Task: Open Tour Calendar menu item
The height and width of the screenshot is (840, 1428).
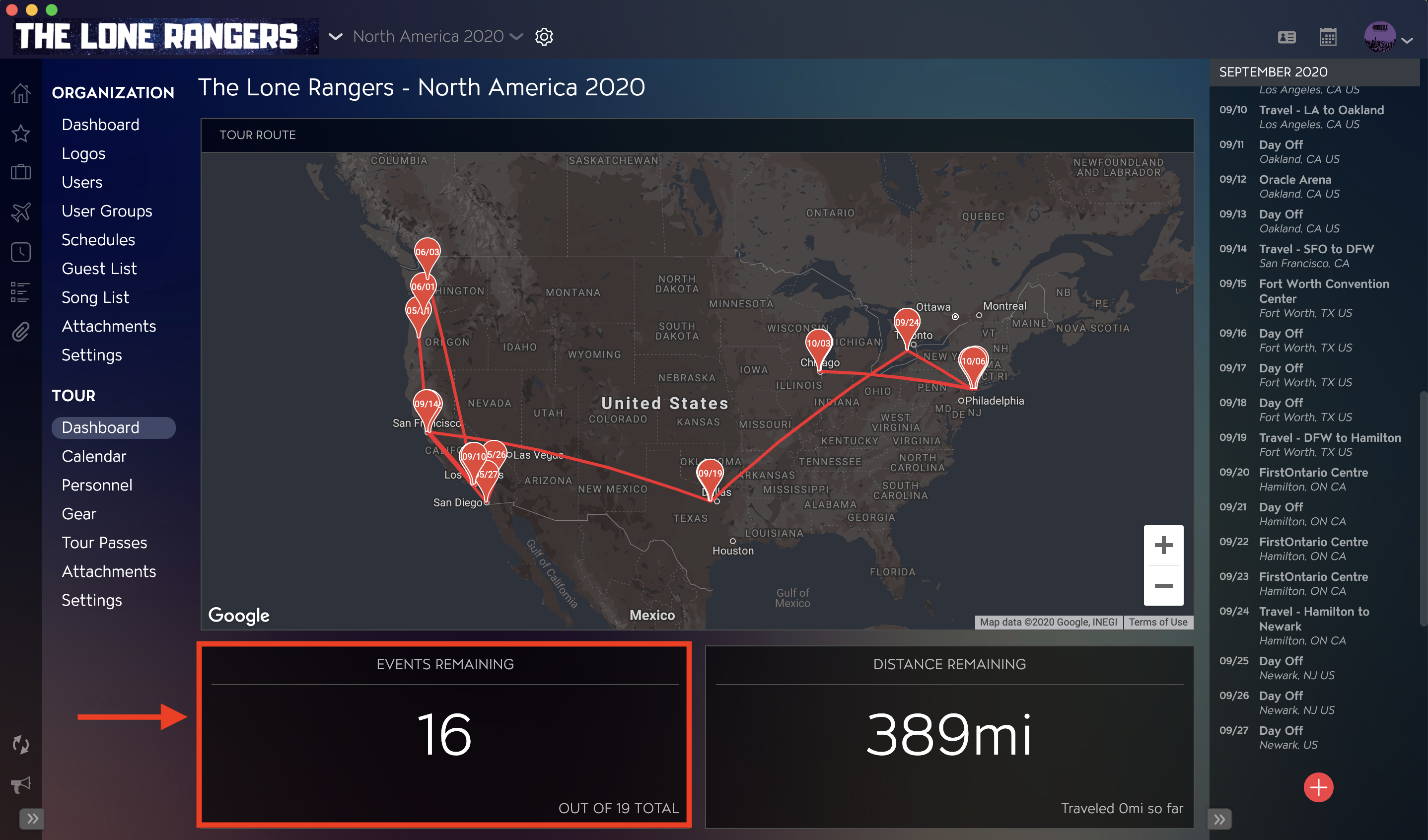Action: [93, 457]
